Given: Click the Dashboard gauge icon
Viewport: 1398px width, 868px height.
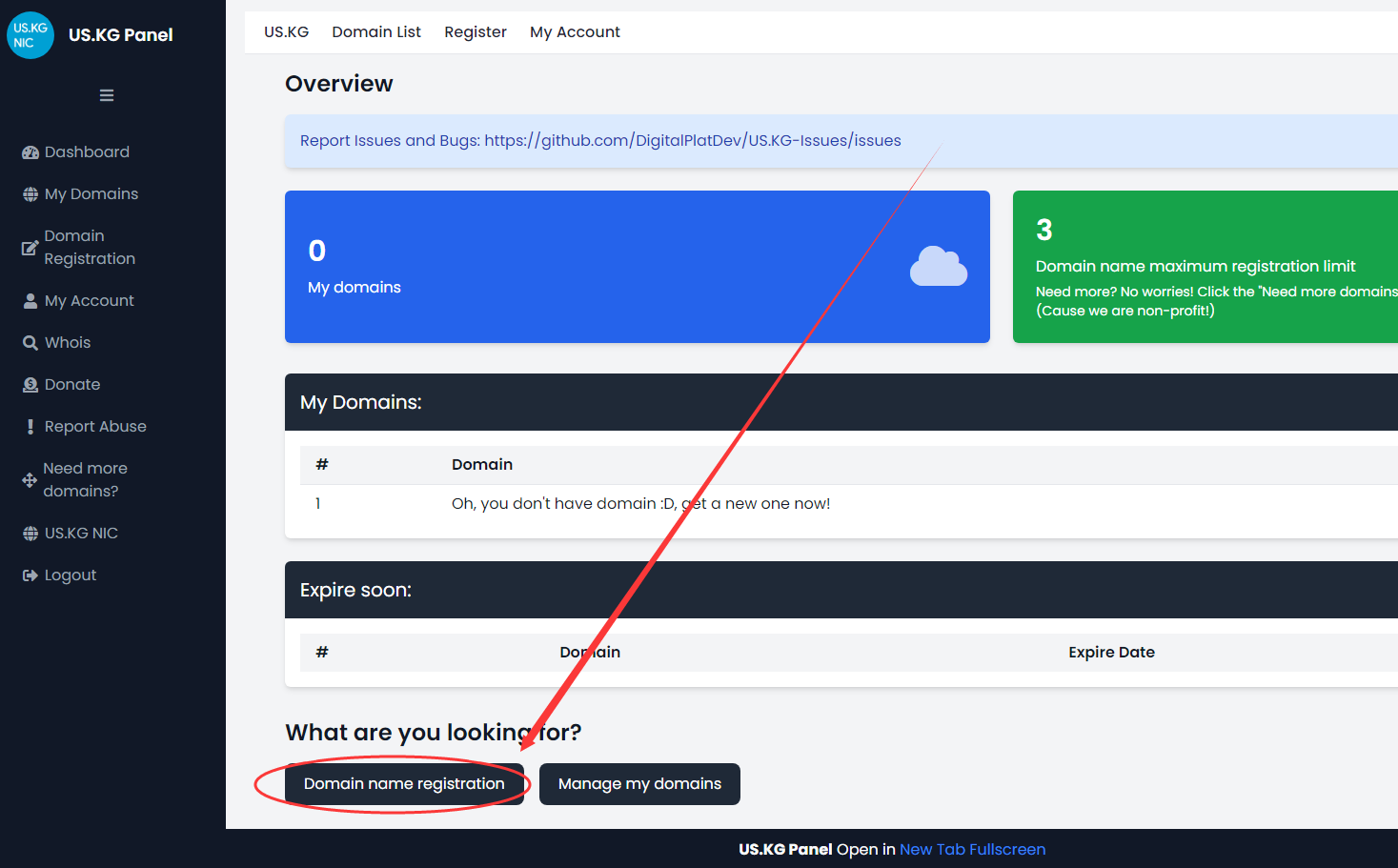Looking at the screenshot, I should [30, 152].
